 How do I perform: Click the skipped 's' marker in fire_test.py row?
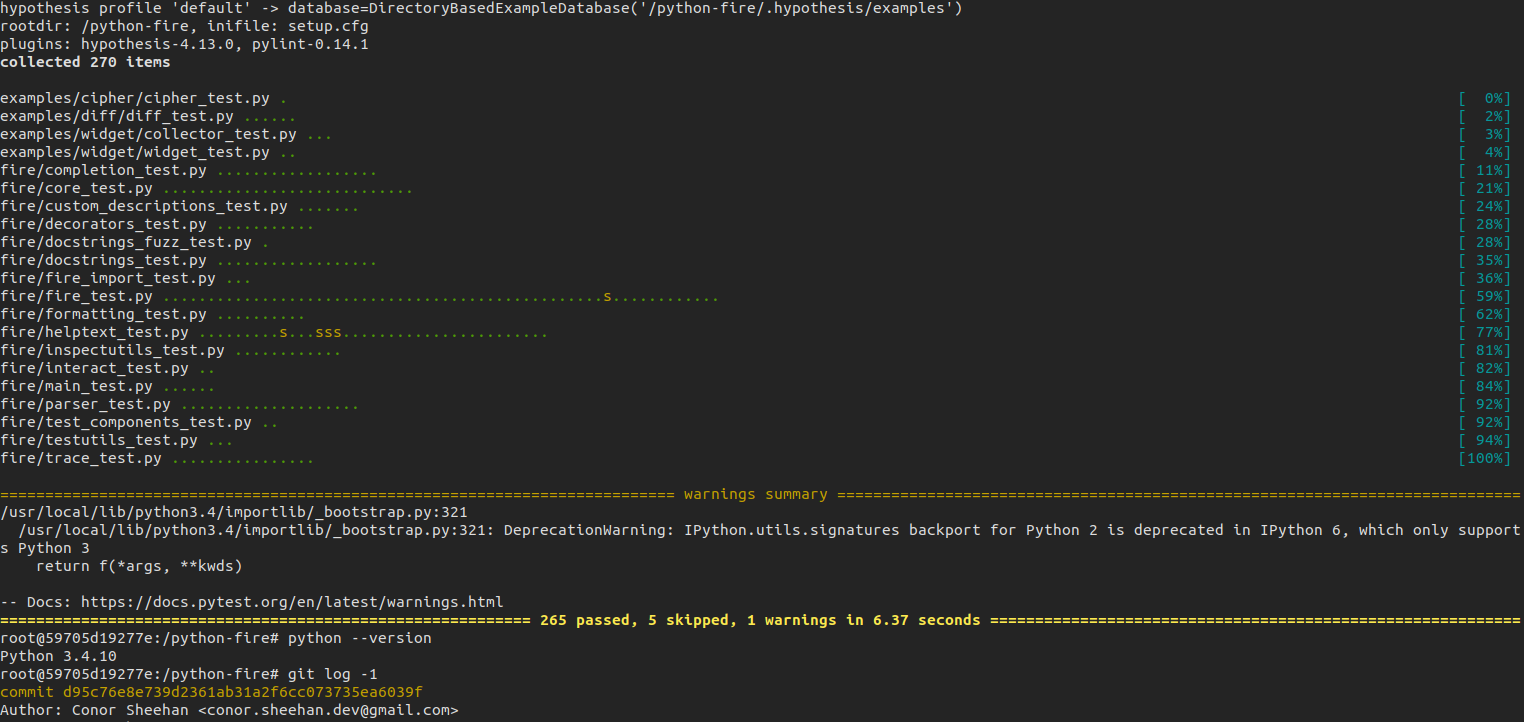click(x=608, y=296)
